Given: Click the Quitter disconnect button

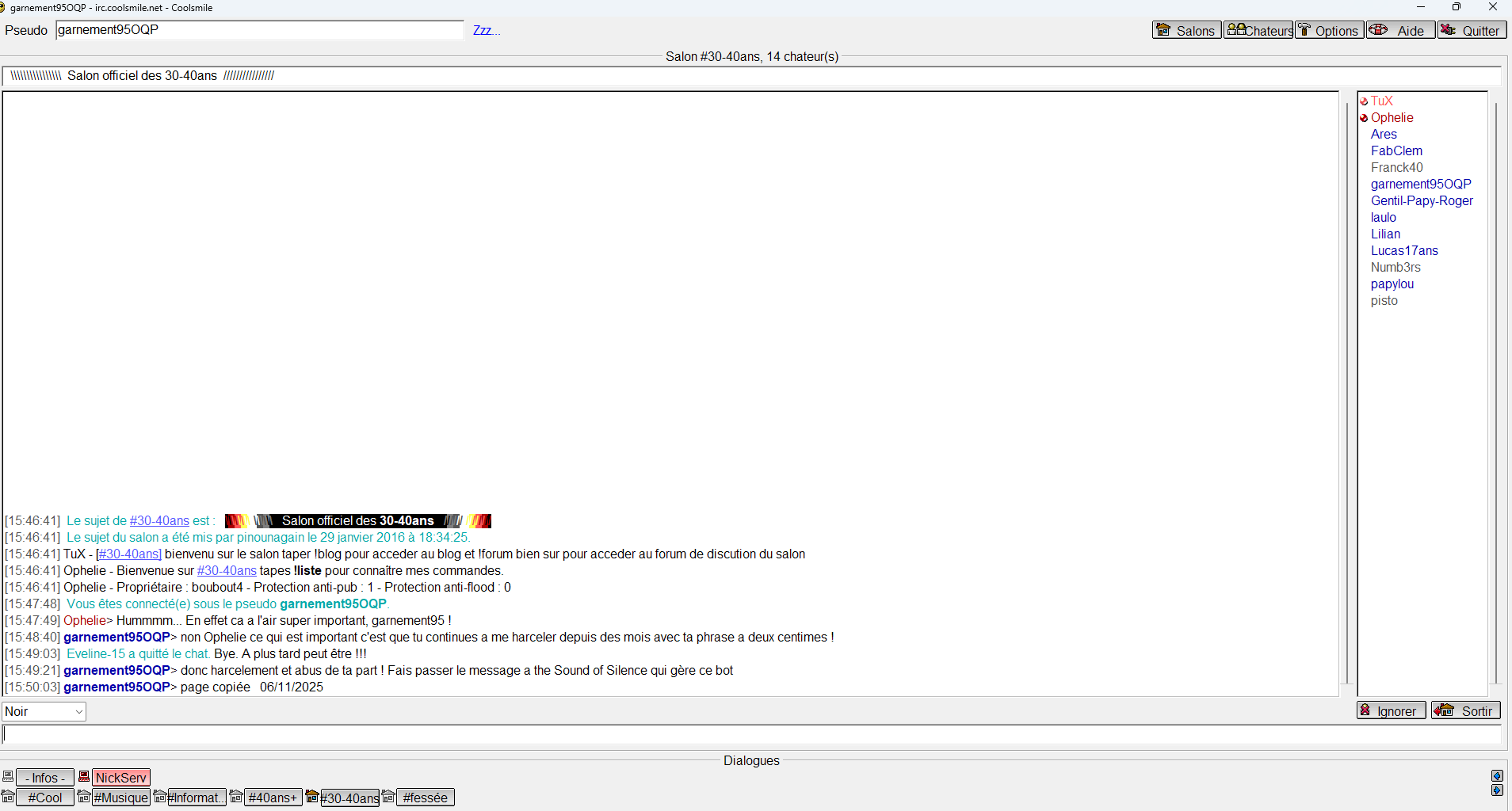Looking at the screenshot, I should pyautogui.click(x=1472, y=30).
